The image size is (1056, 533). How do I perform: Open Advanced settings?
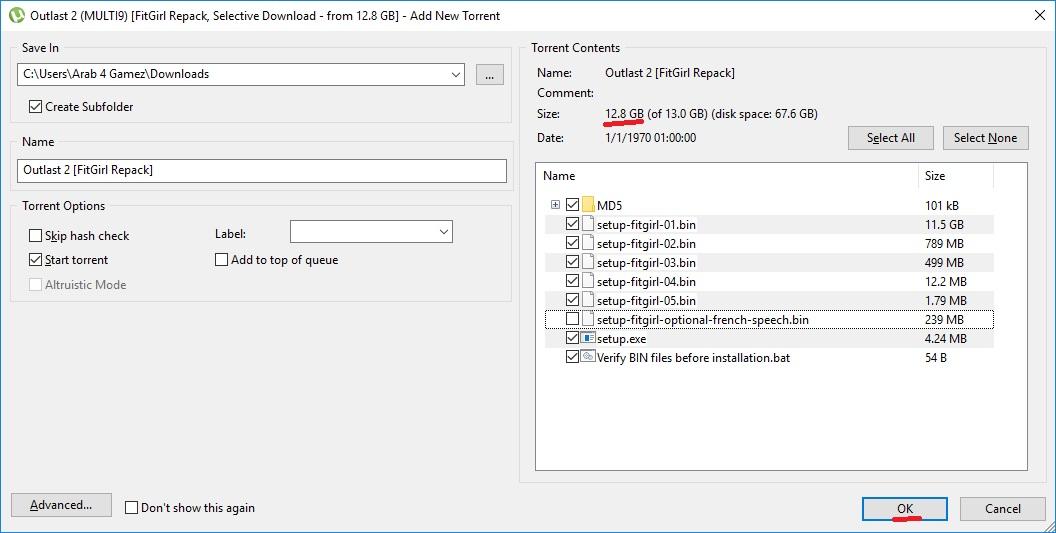tap(61, 505)
